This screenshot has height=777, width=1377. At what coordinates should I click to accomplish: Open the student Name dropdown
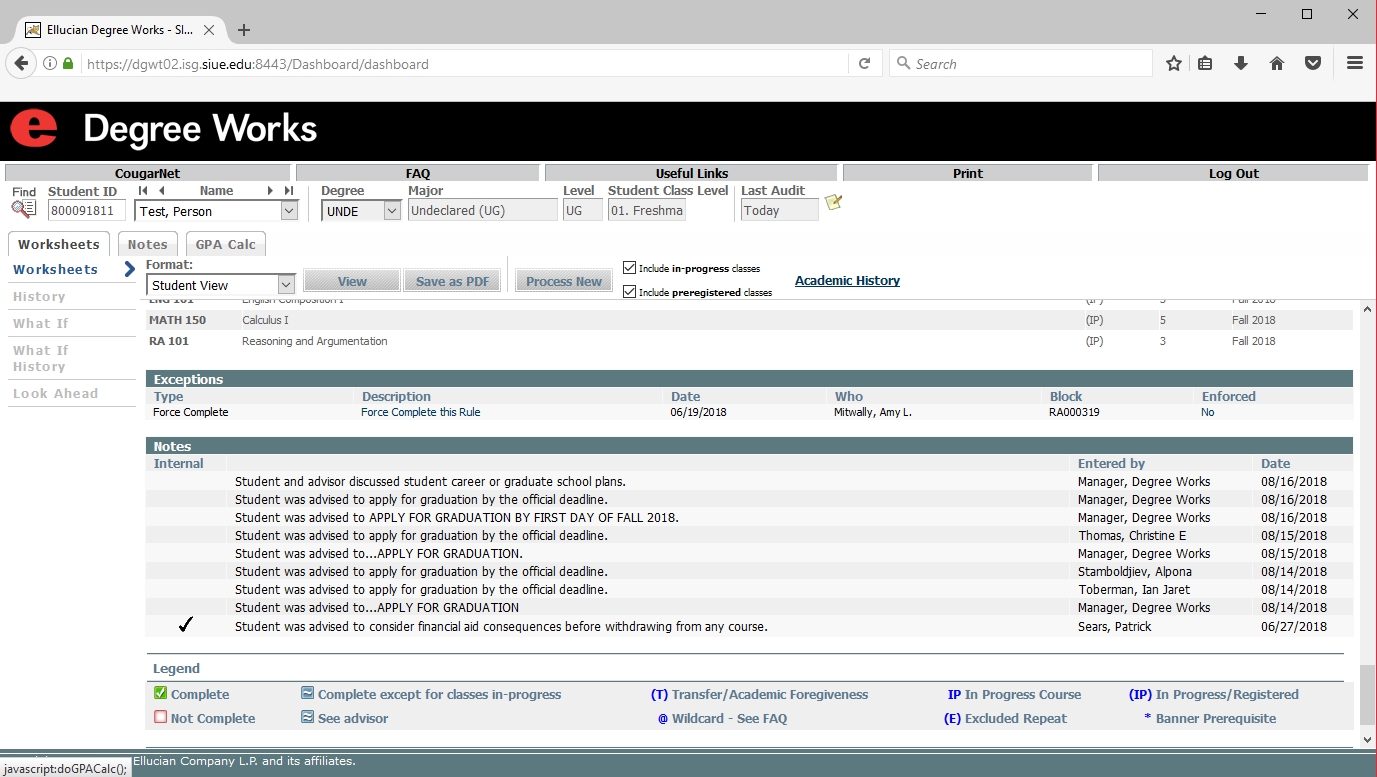[289, 211]
